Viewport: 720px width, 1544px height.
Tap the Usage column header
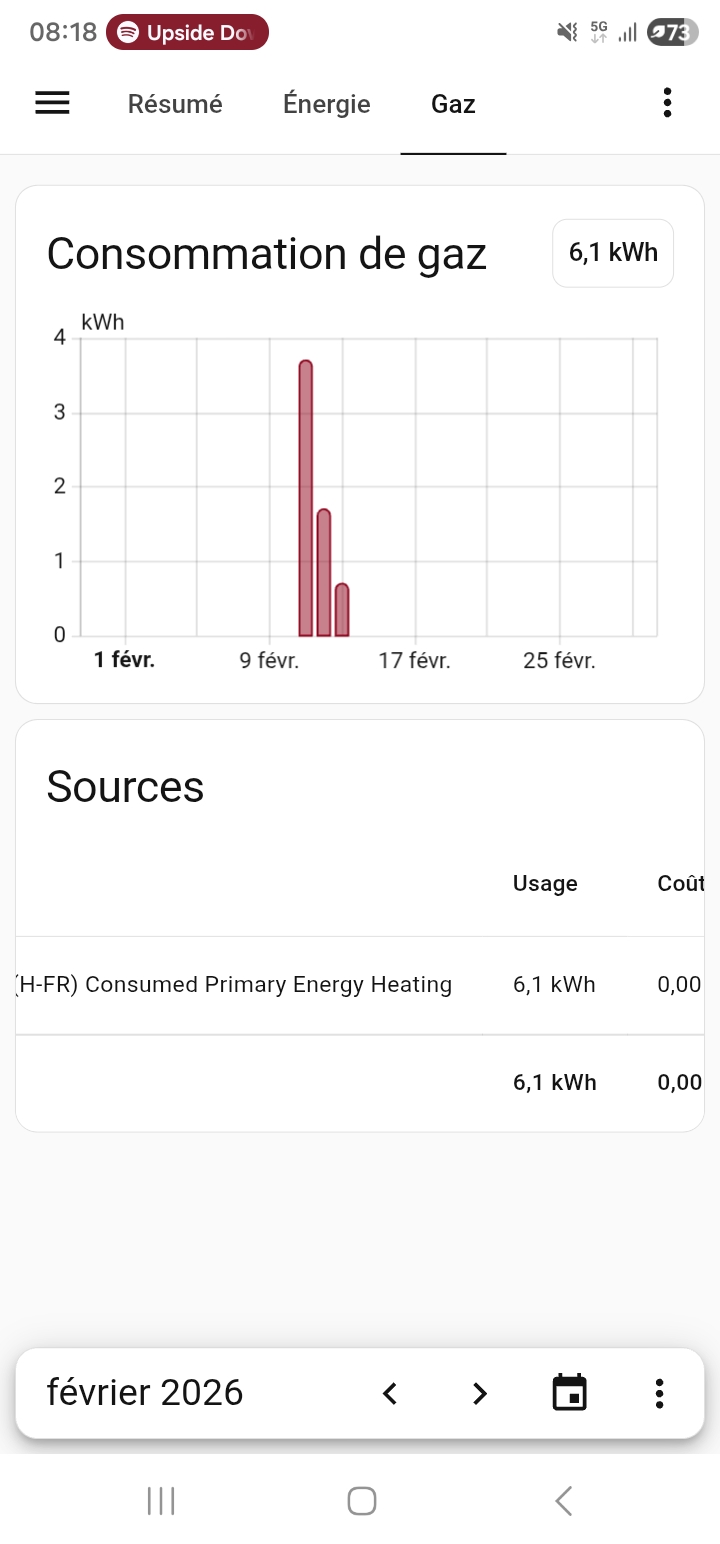(545, 883)
